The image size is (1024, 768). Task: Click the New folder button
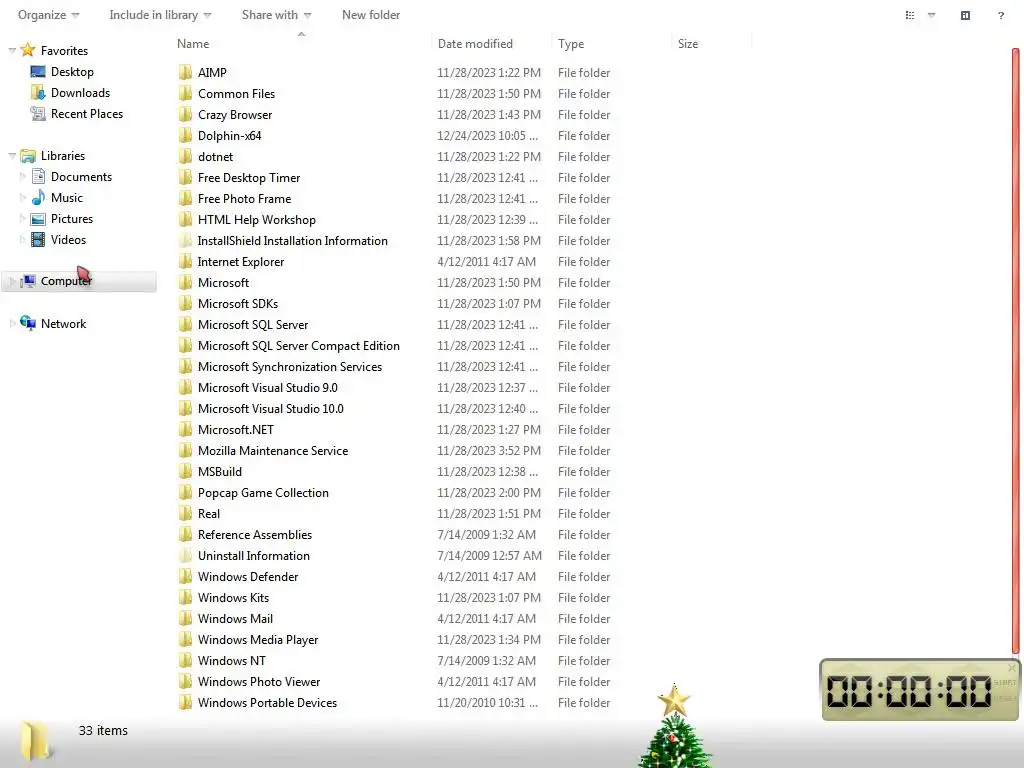371,15
